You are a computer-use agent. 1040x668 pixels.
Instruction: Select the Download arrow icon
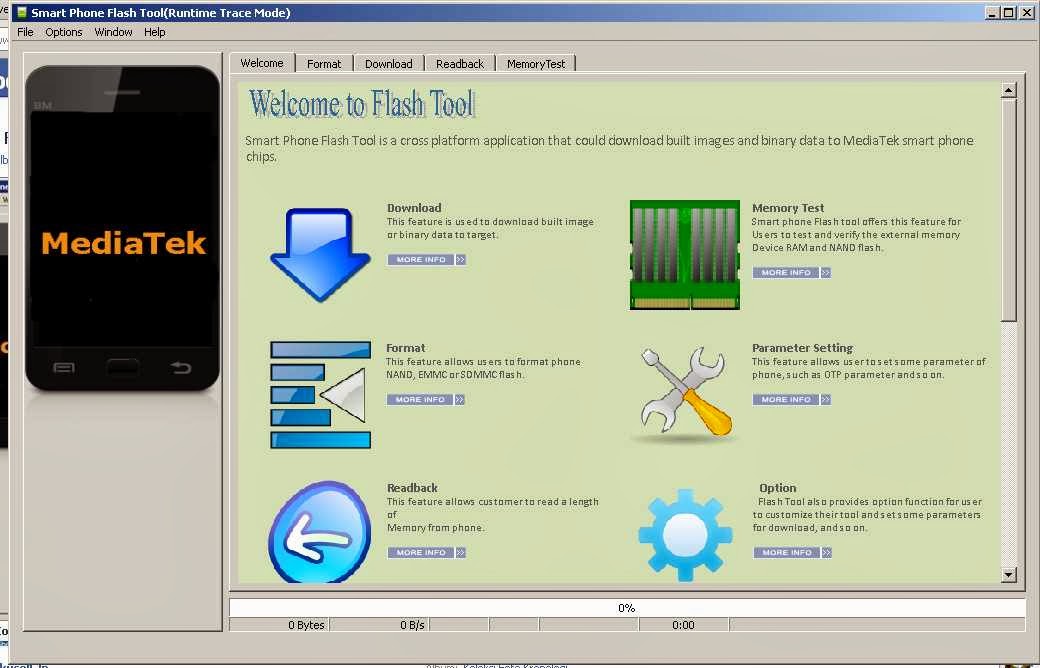(319, 253)
